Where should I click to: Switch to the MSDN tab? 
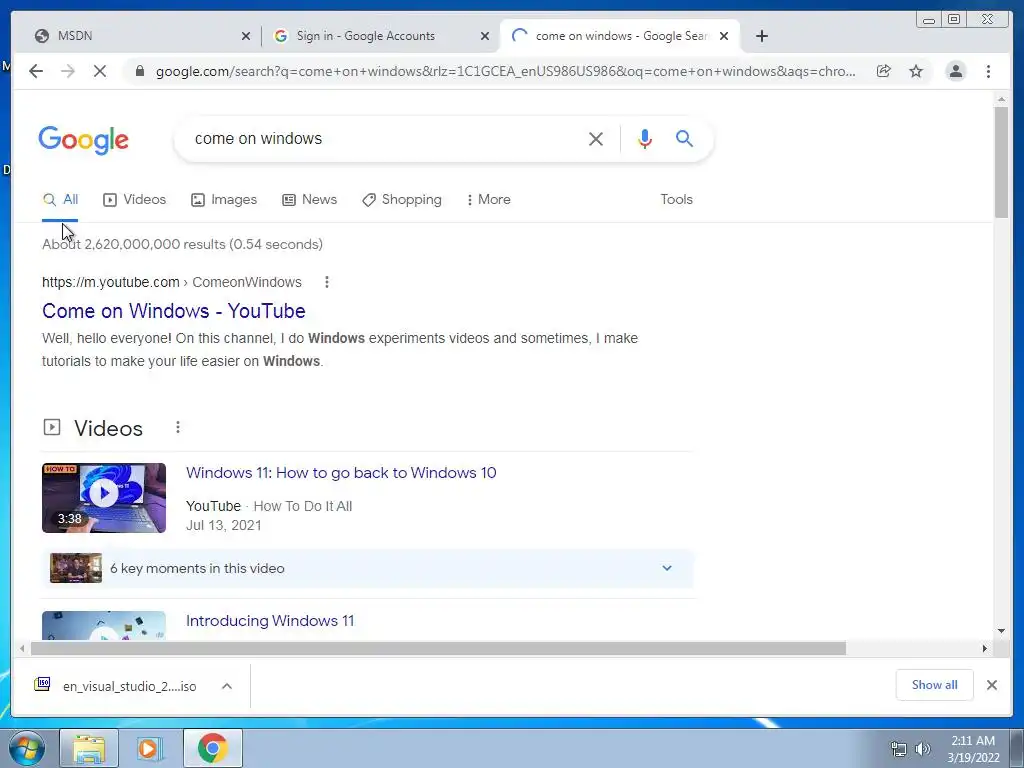click(137, 36)
